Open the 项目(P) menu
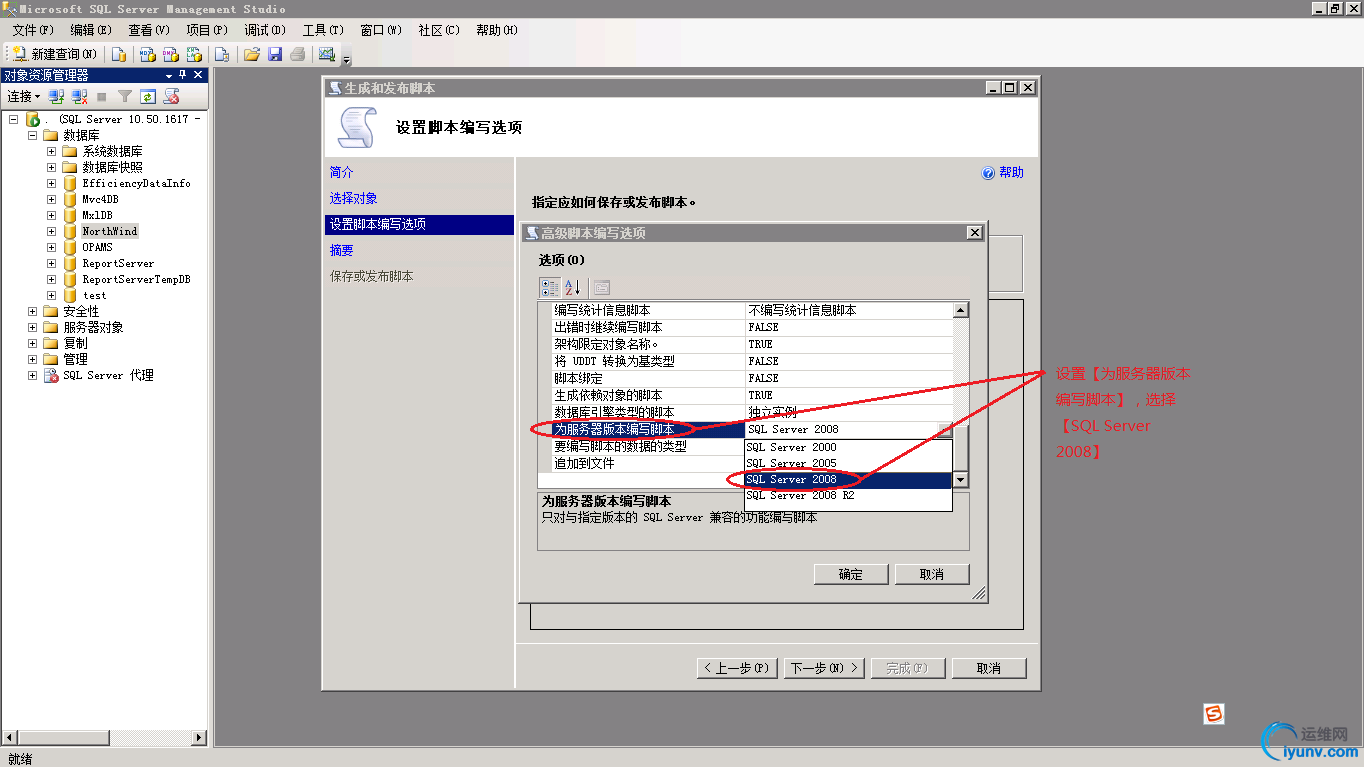 coord(207,30)
